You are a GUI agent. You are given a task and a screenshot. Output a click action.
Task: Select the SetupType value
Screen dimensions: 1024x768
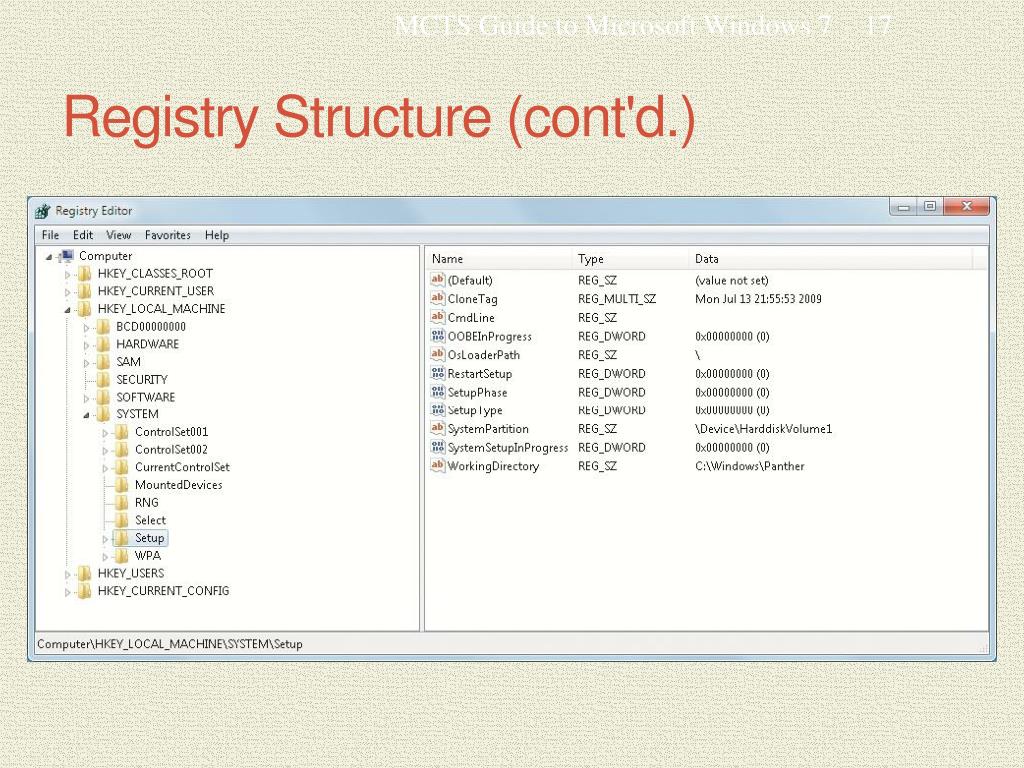[x=475, y=410]
